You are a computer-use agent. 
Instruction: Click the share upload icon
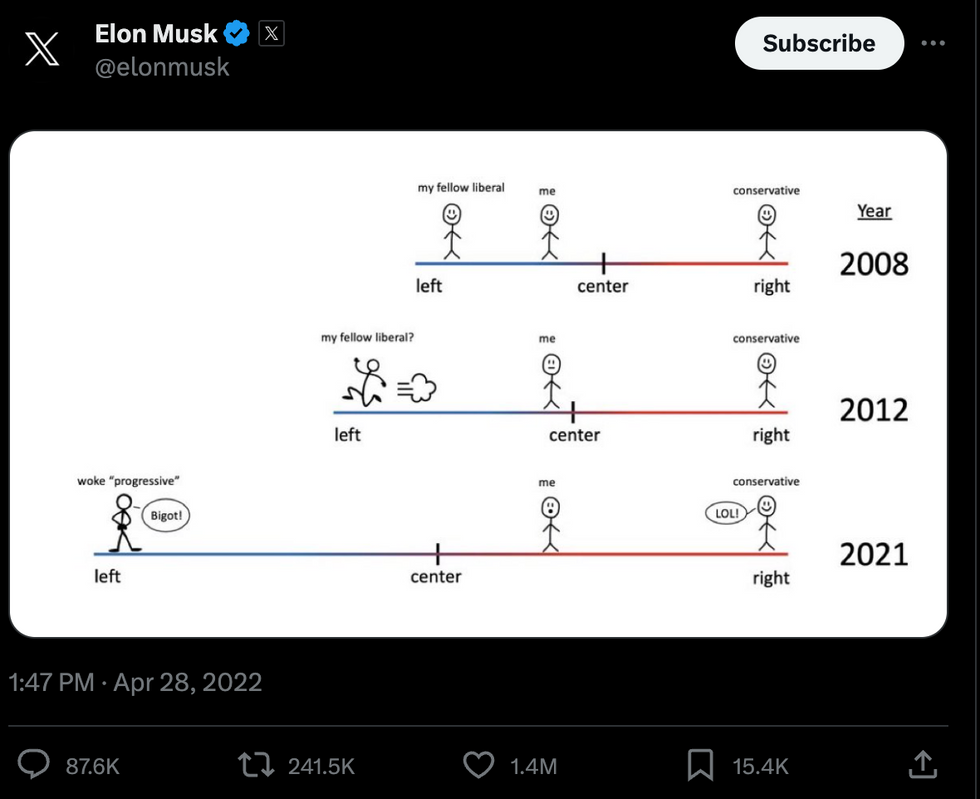point(922,764)
